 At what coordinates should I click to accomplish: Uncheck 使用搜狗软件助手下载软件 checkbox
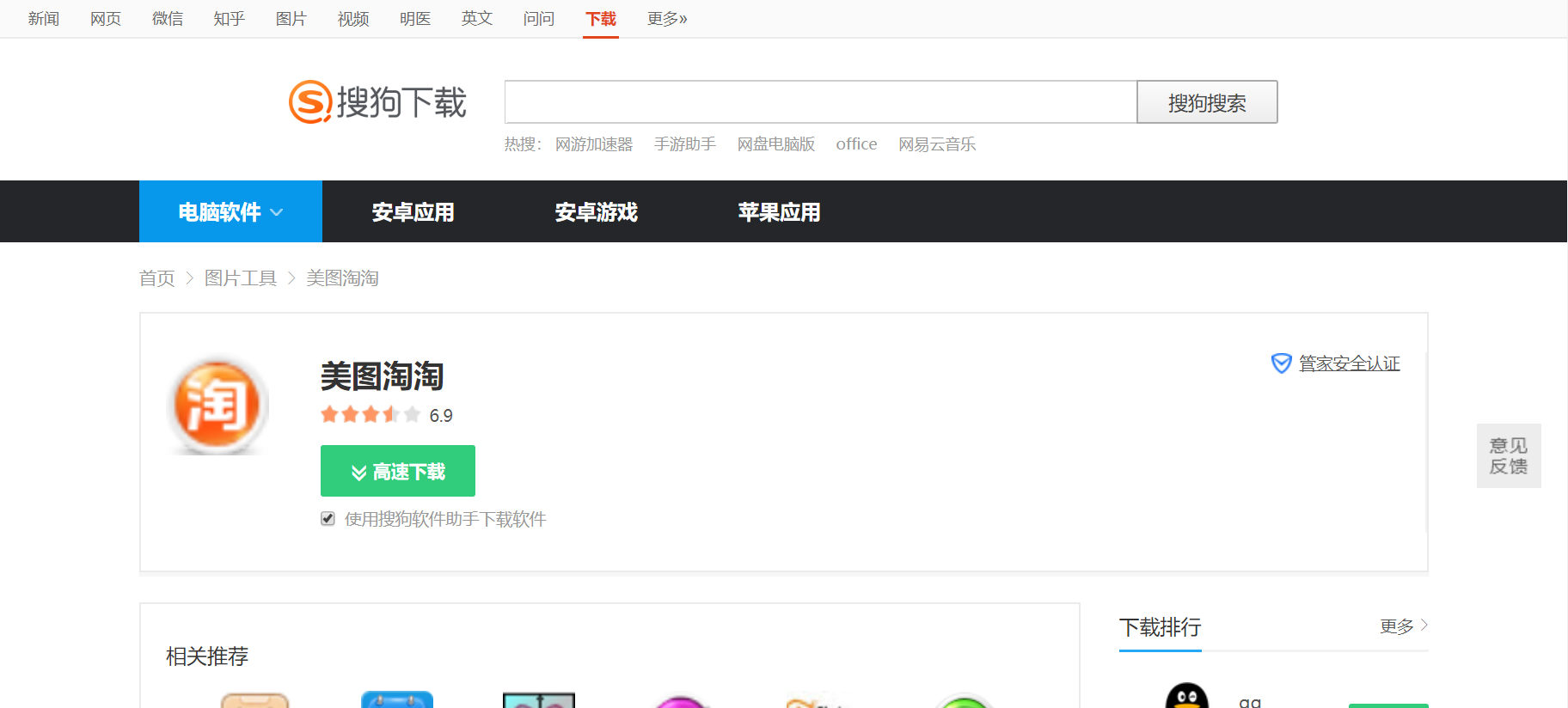(x=328, y=518)
